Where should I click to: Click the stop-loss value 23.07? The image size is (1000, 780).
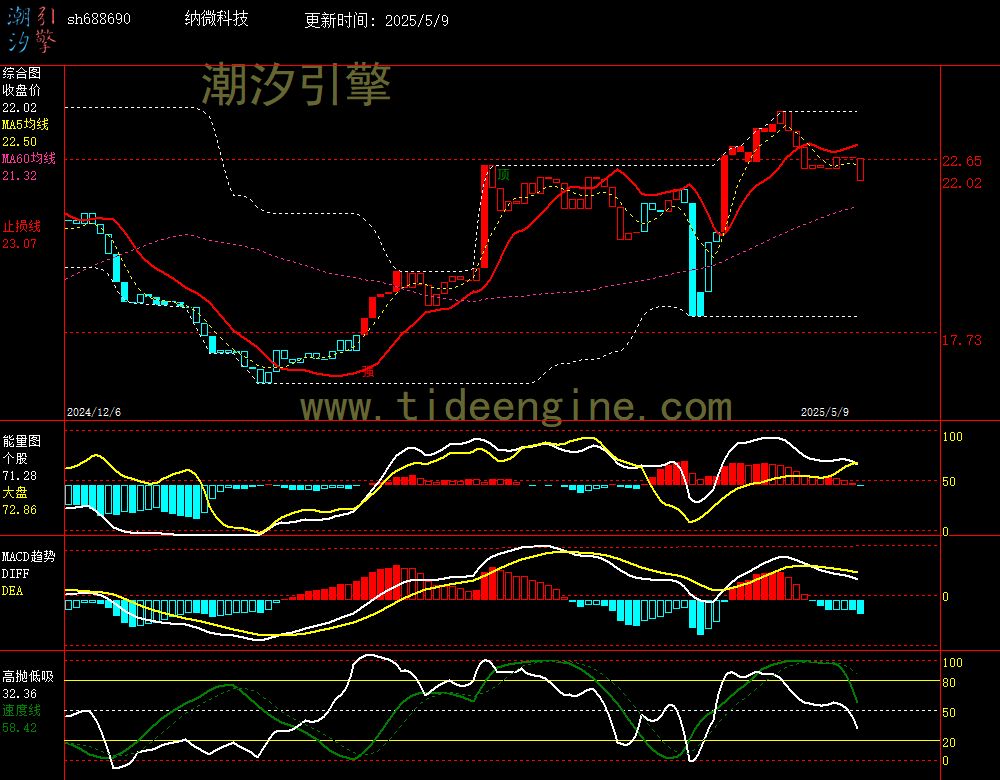(20, 243)
